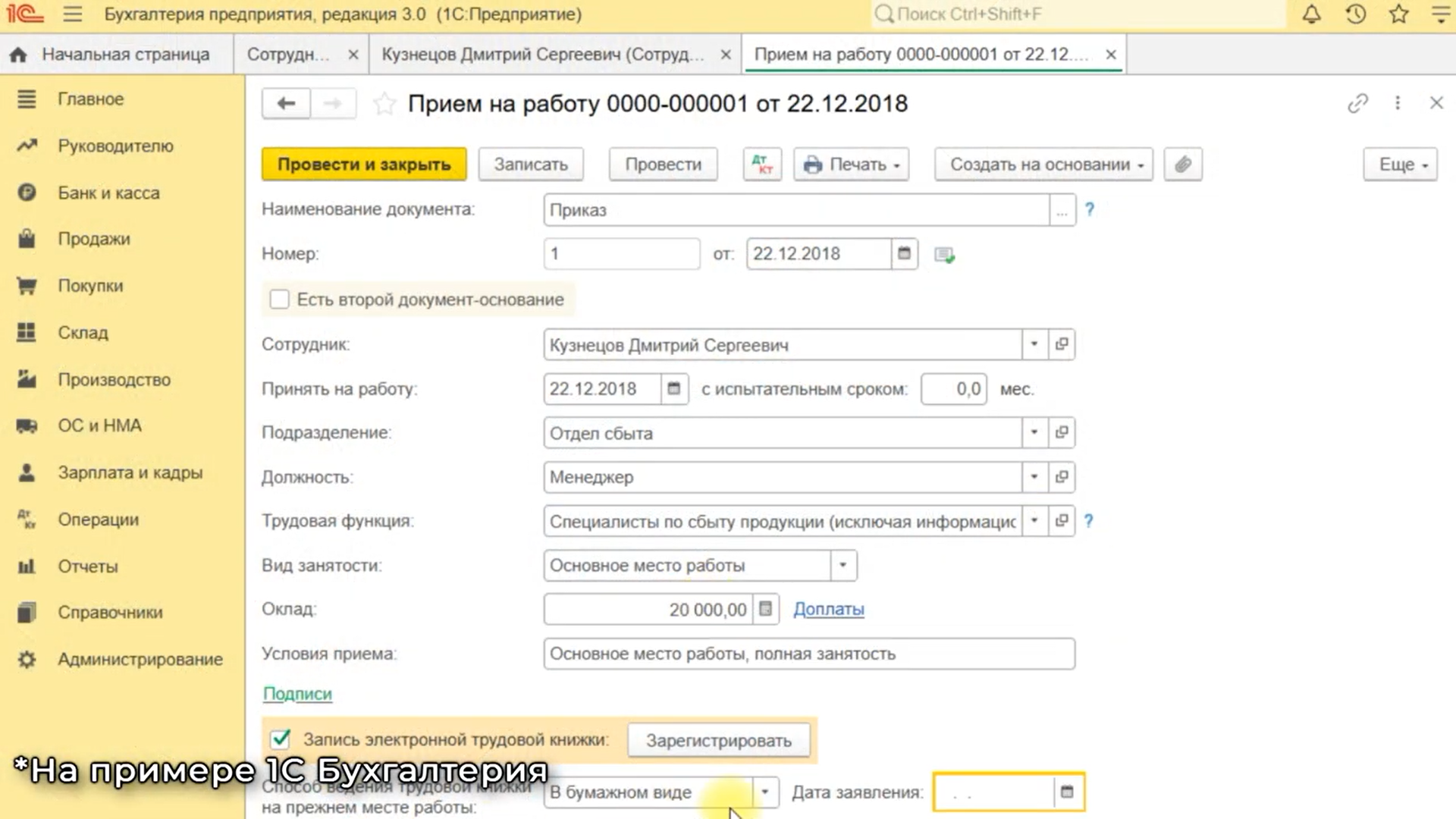Open calendar picker for document date
Screen dimensions: 1456x819
click(x=904, y=253)
